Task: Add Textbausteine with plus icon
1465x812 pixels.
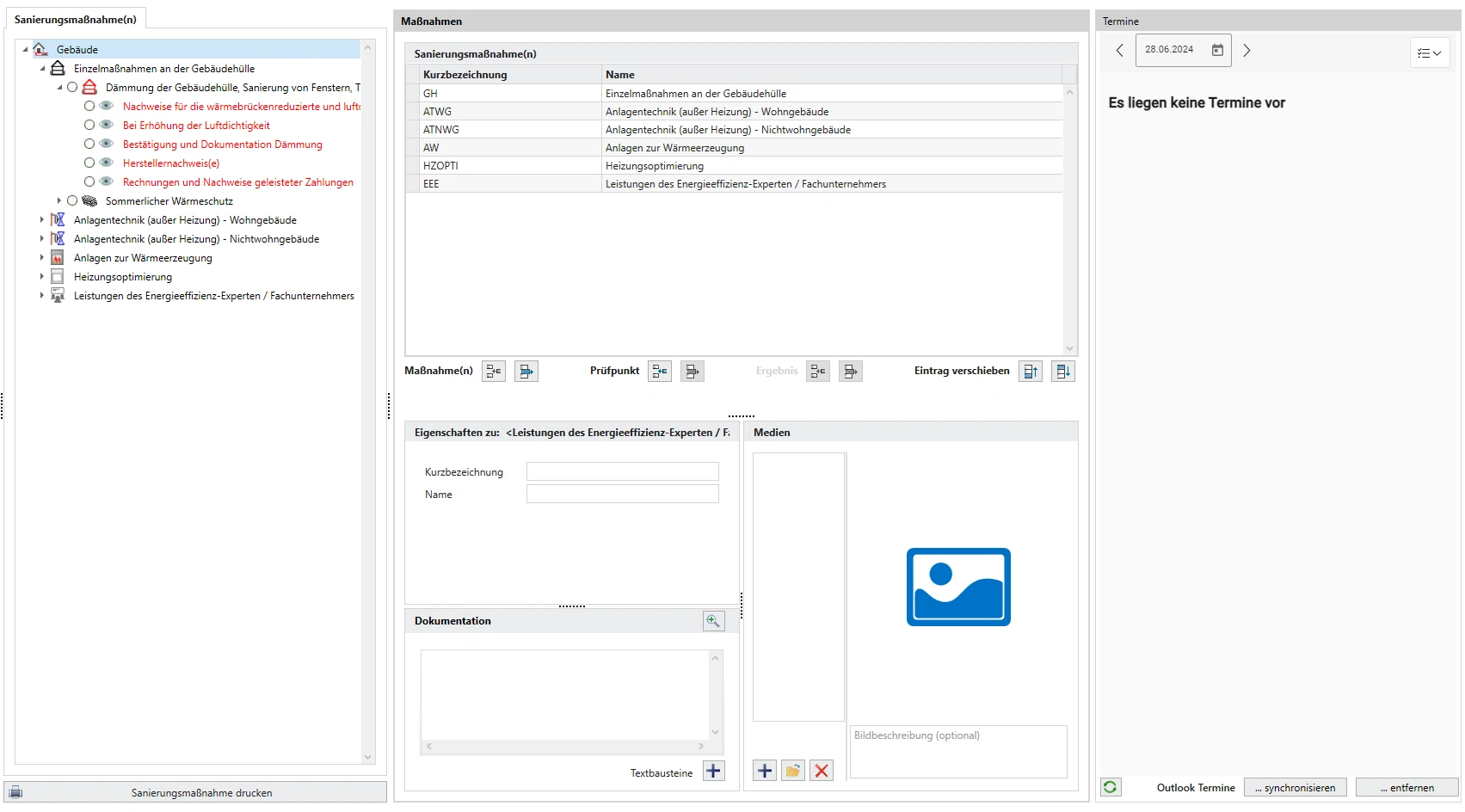Action: pyautogui.click(x=713, y=772)
